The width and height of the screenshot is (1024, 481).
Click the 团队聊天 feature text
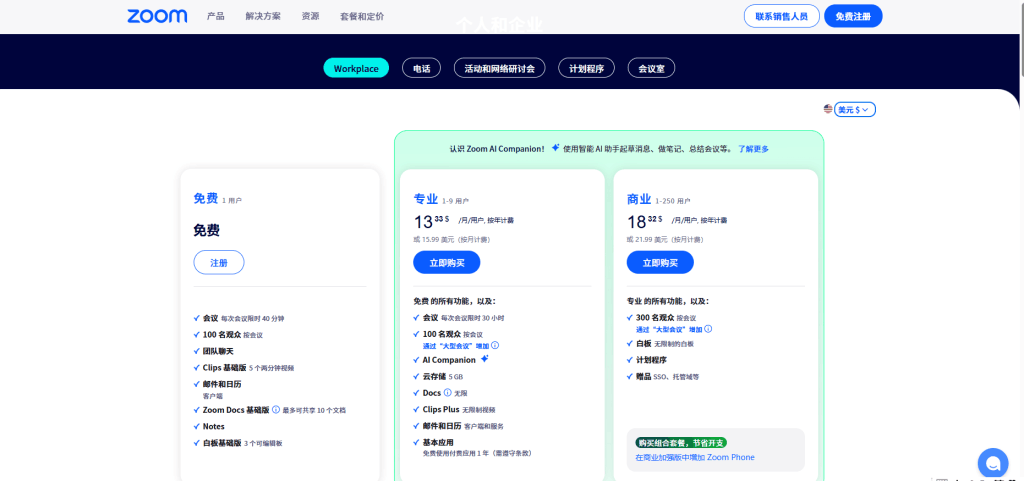[x=218, y=351]
